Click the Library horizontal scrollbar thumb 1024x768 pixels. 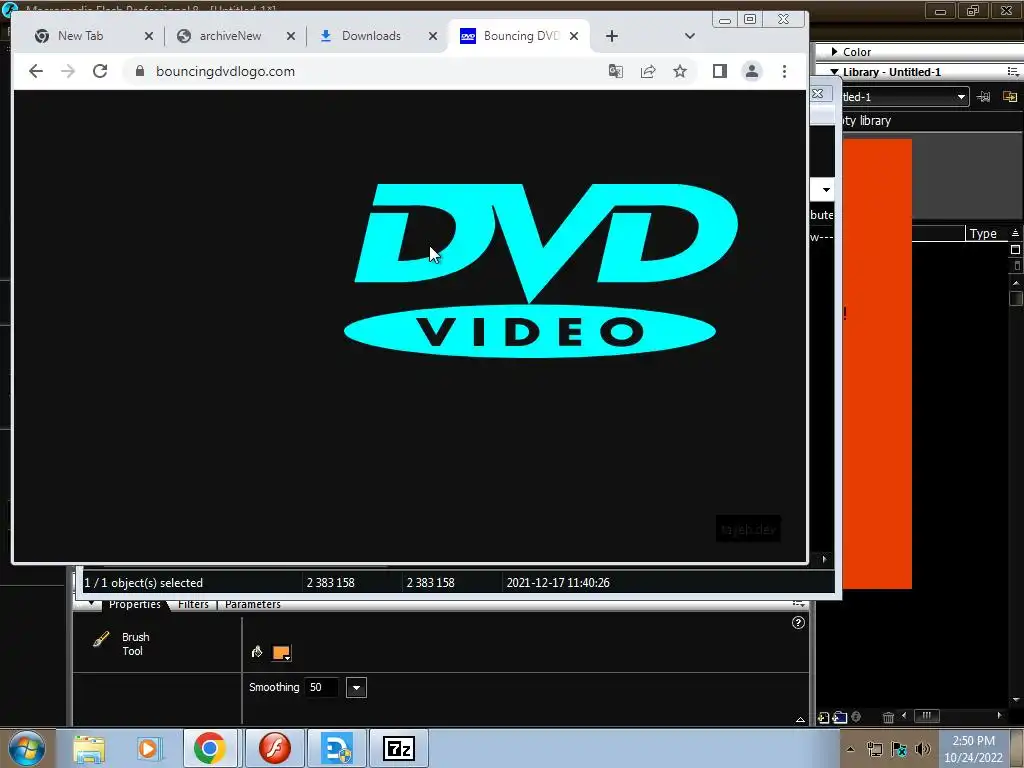coord(926,716)
